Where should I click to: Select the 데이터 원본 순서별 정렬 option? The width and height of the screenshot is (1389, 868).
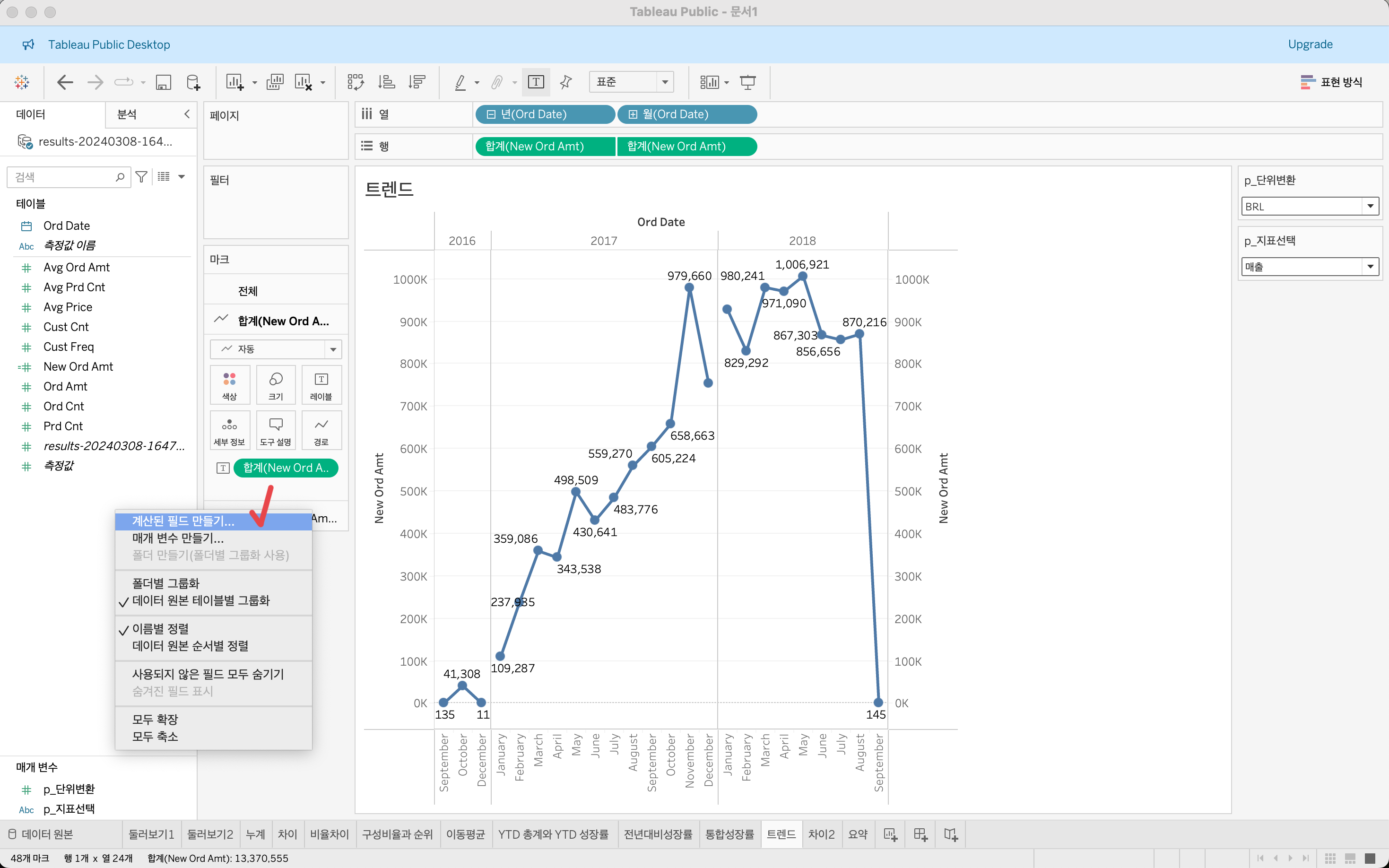pos(191,646)
